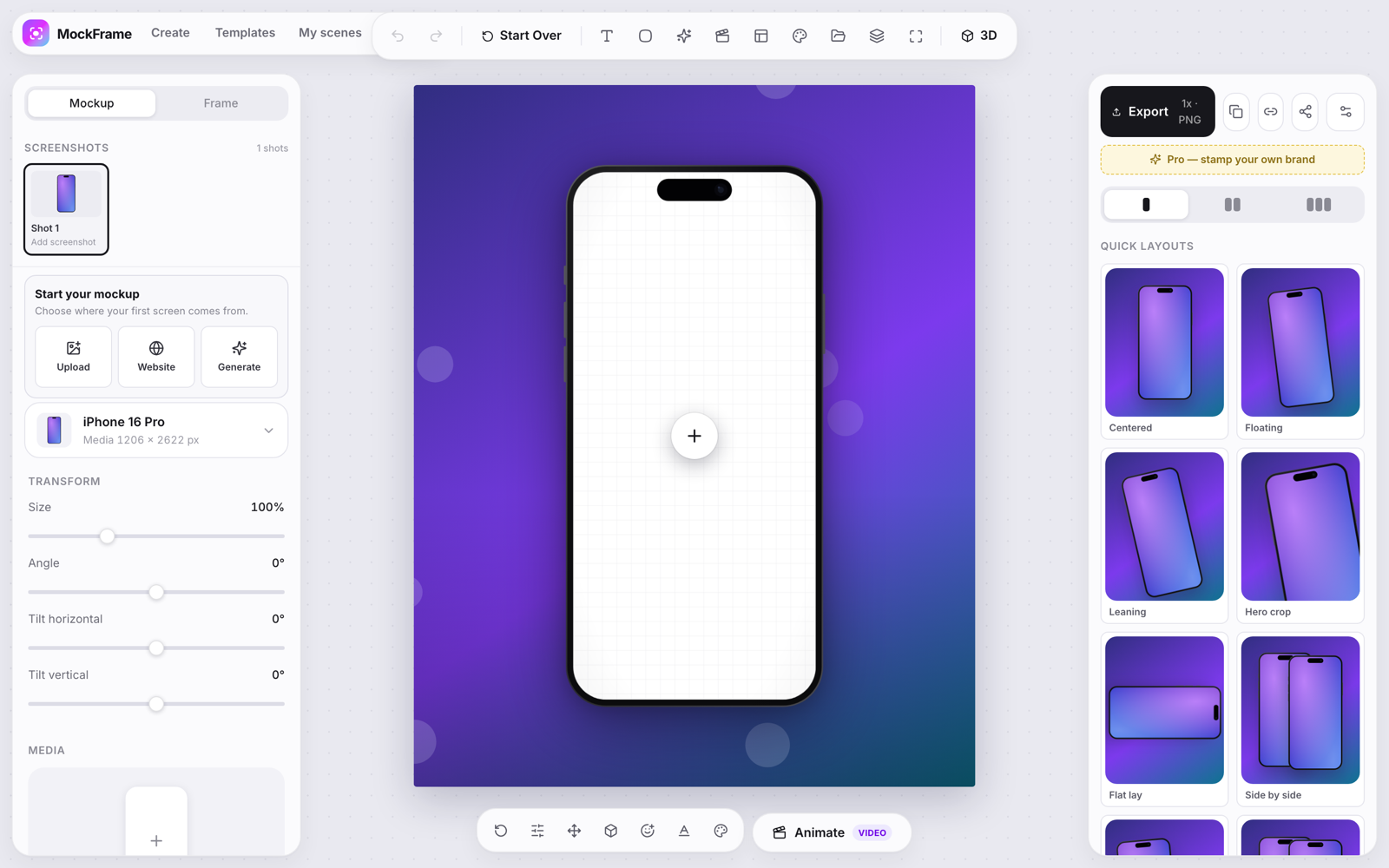Open the palette icon in bottom toolbar
1389x868 pixels.
pyautogui.click(x=721, y=831)
